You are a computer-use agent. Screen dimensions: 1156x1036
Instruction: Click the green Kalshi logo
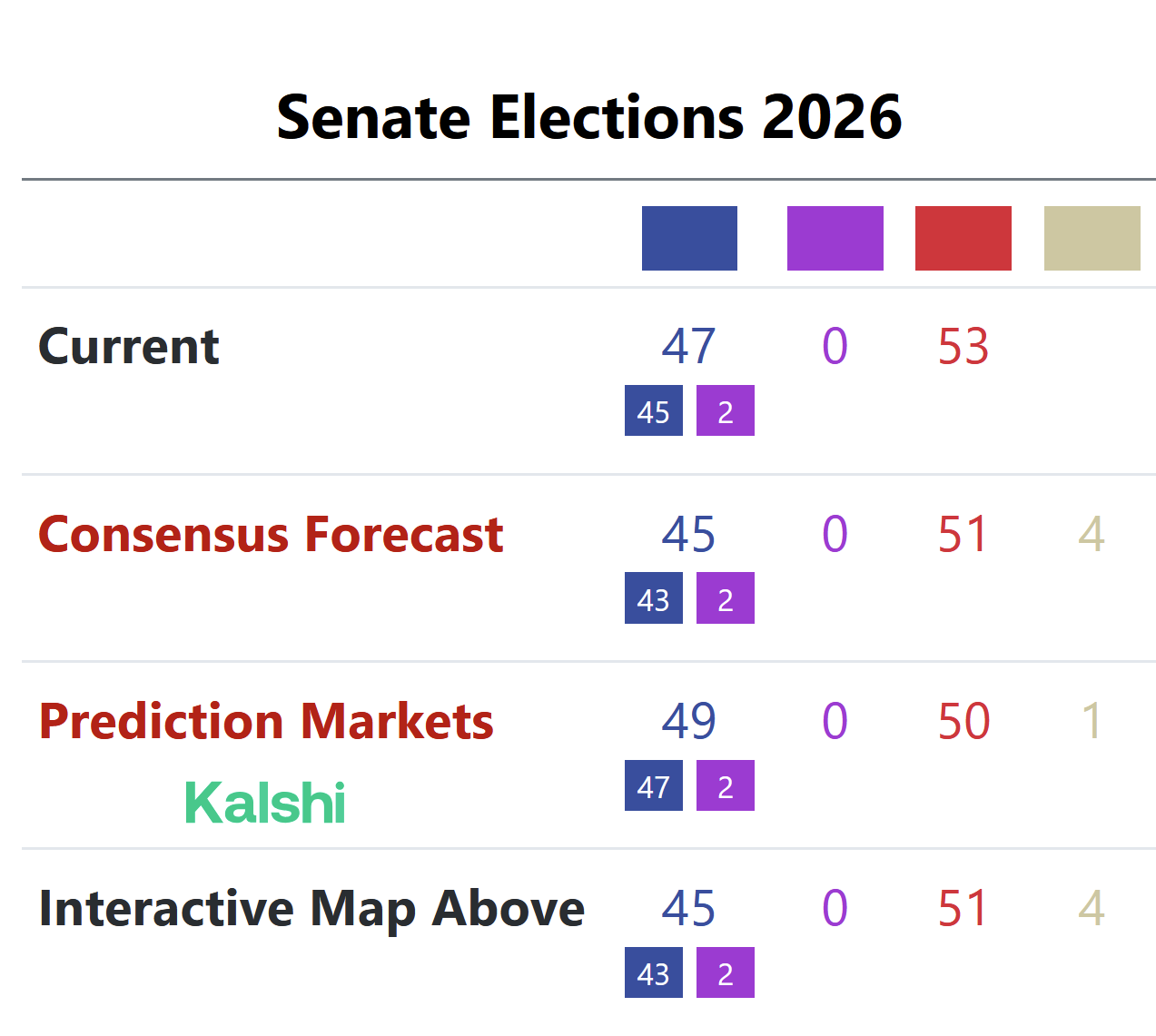tap(265, 804)
